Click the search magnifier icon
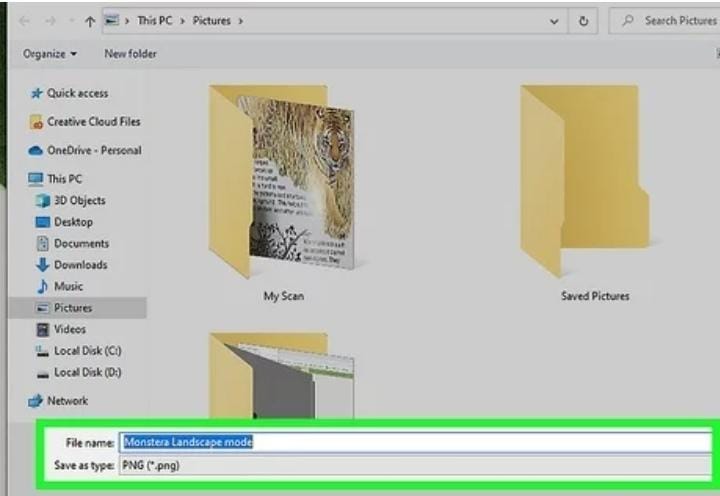This screenshot has height=496, width=720. coord(628,21)
